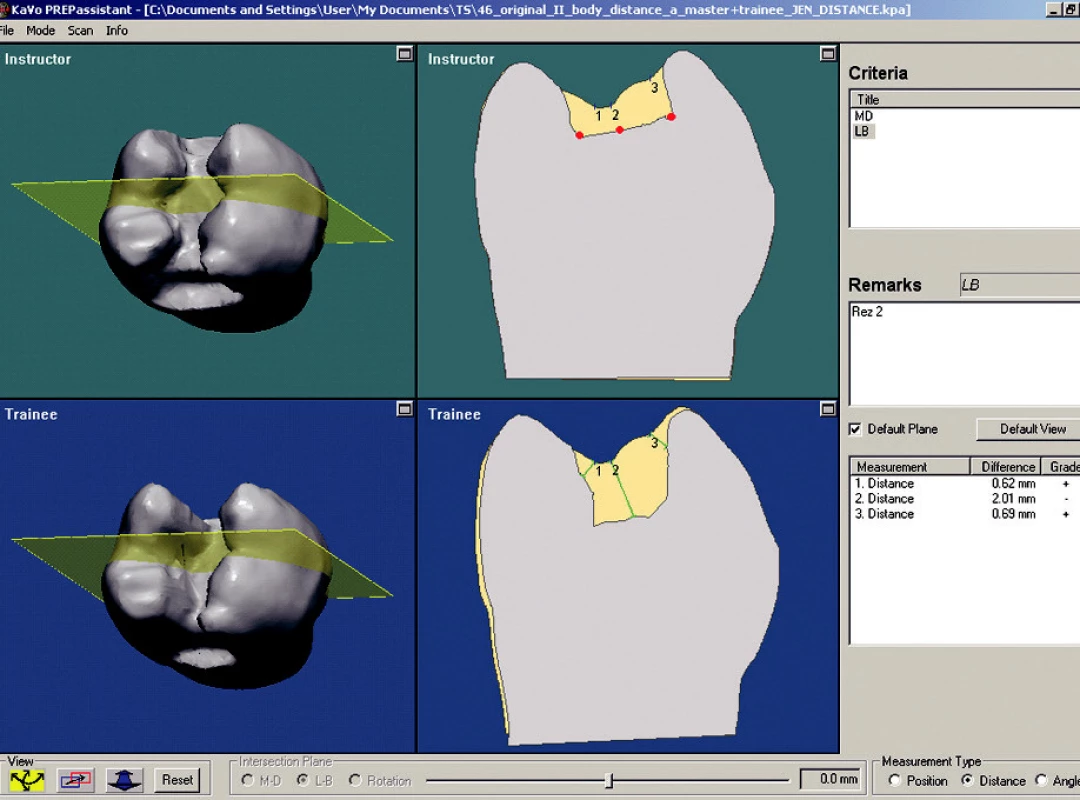Click the intersection plane position slider handle
The image size is (1080, 800).
[x=609, y=781]
